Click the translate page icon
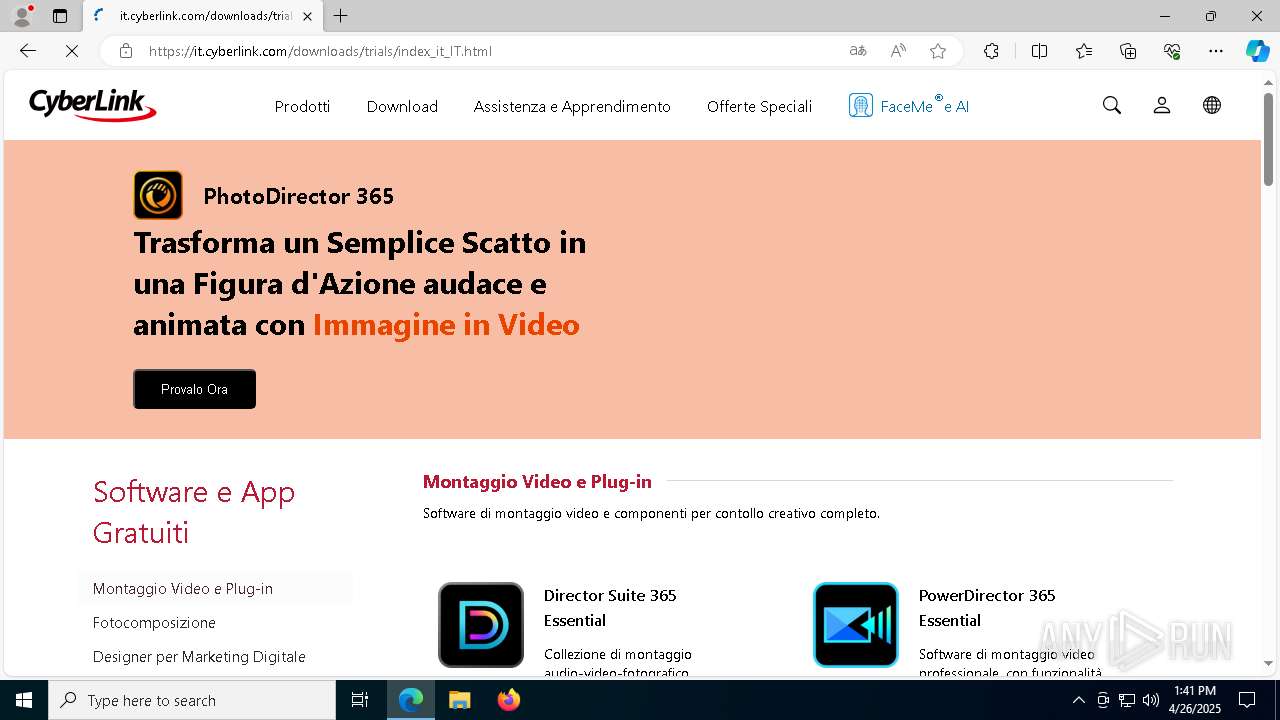 coord(858,51)
